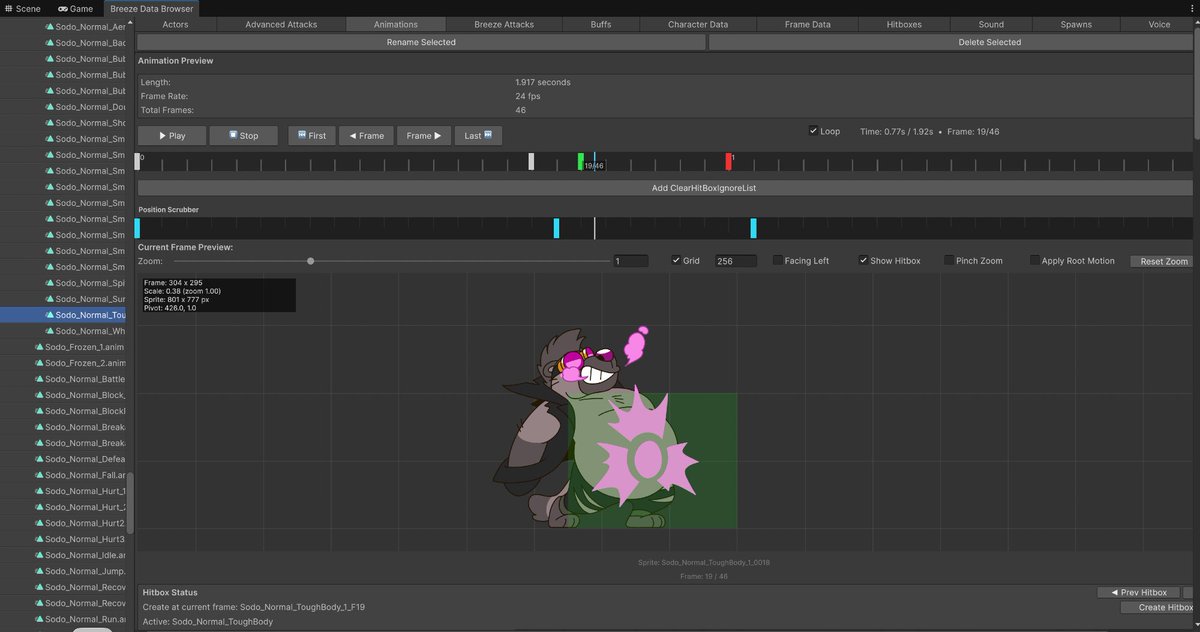
Task: Open the Spawns tab
Action: pyautogui.click(x=1076, y=24)
